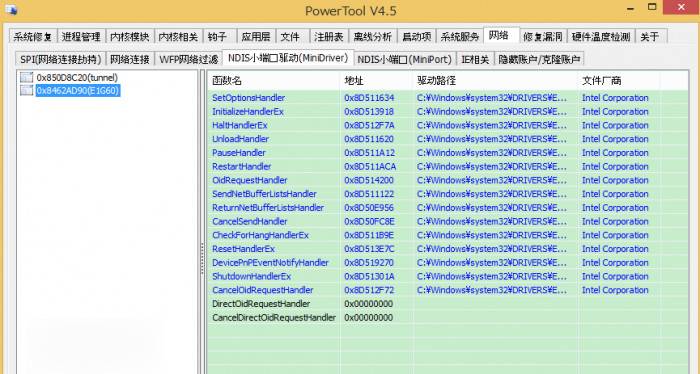This screenshot has height=374, width=700.
Task: Click address 0x8D513918
Action: click(369, 112)
